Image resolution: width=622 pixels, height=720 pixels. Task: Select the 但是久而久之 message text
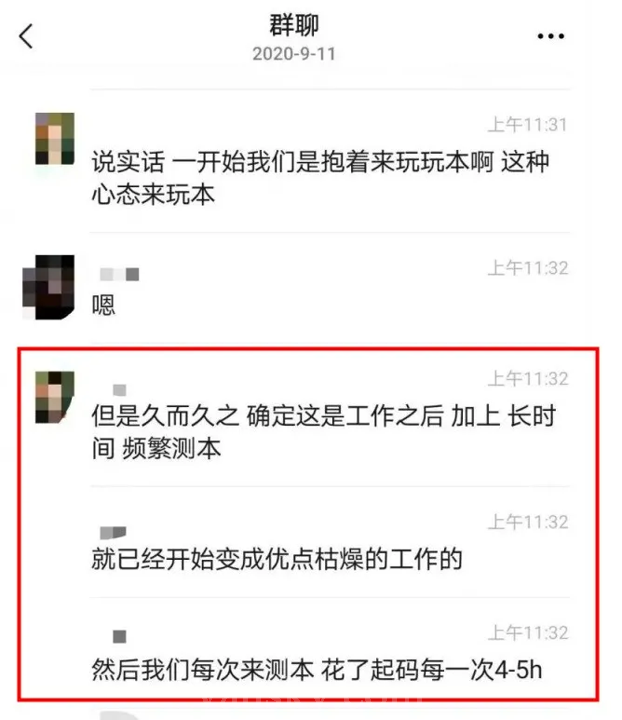click(x=324, y=432)
